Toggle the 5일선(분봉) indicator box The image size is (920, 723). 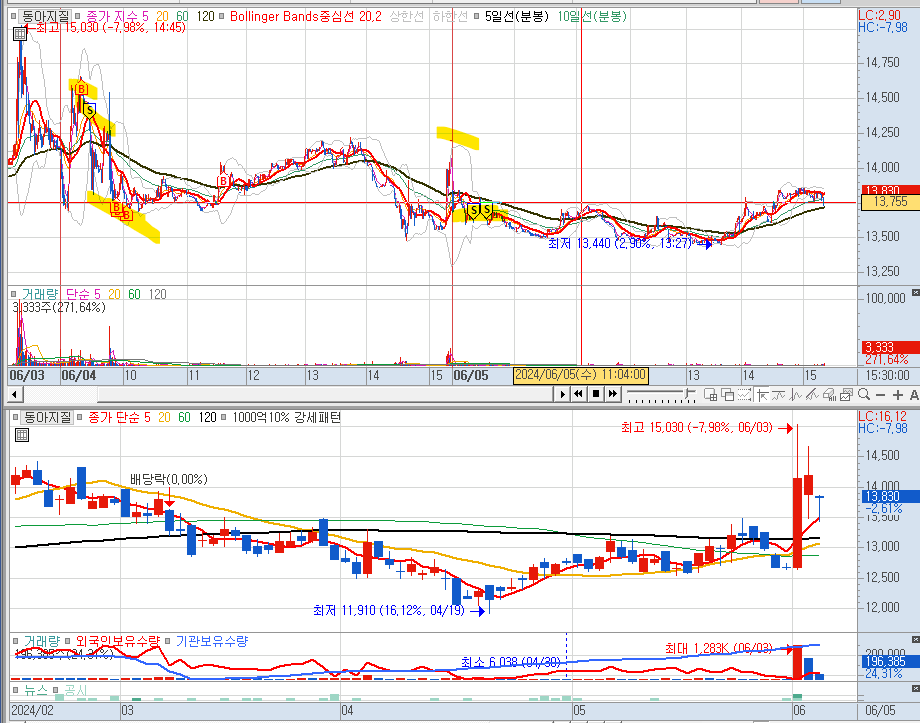tap(477, 16)
